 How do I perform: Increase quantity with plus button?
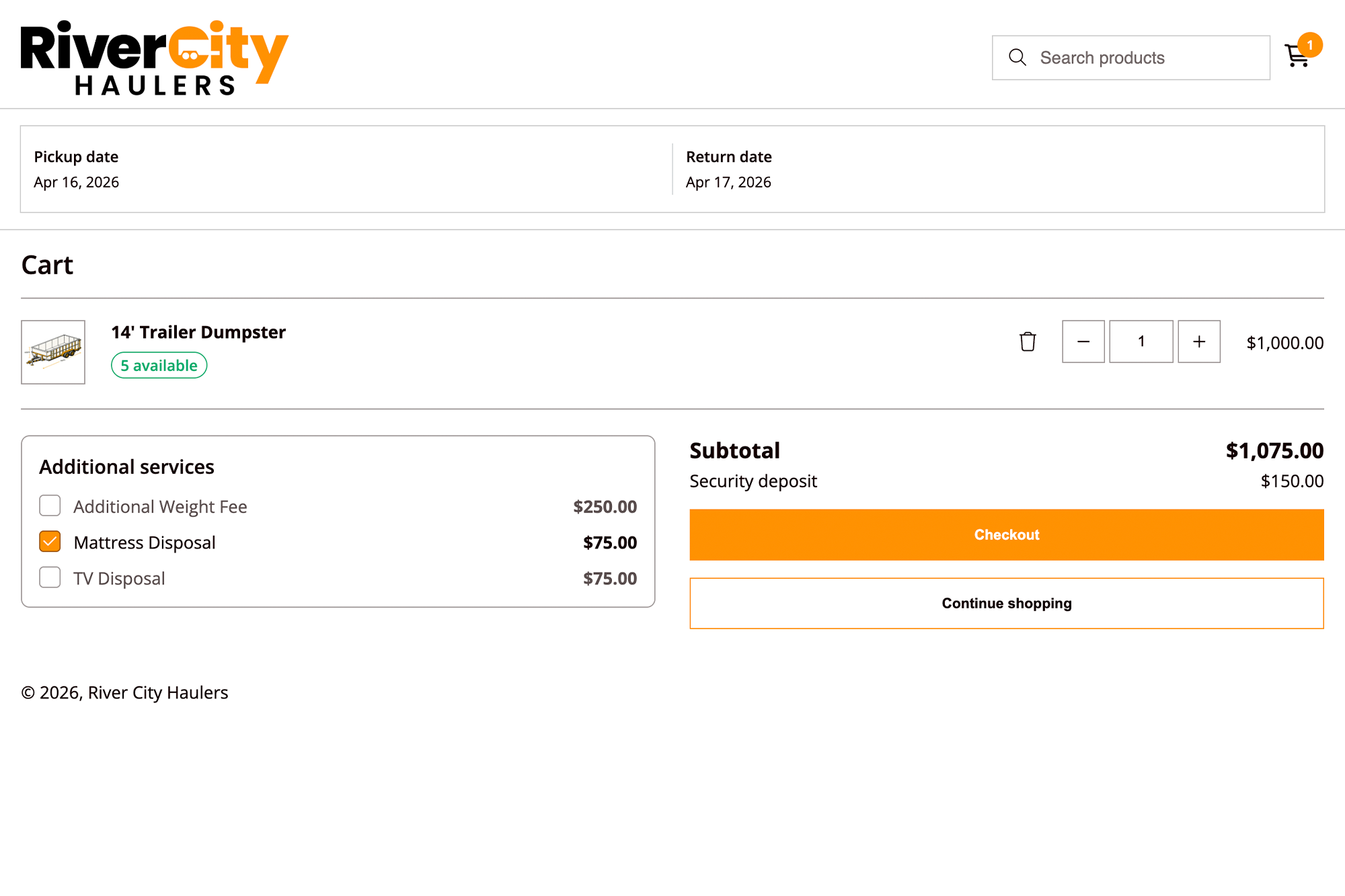click(x=1199, y=341)
